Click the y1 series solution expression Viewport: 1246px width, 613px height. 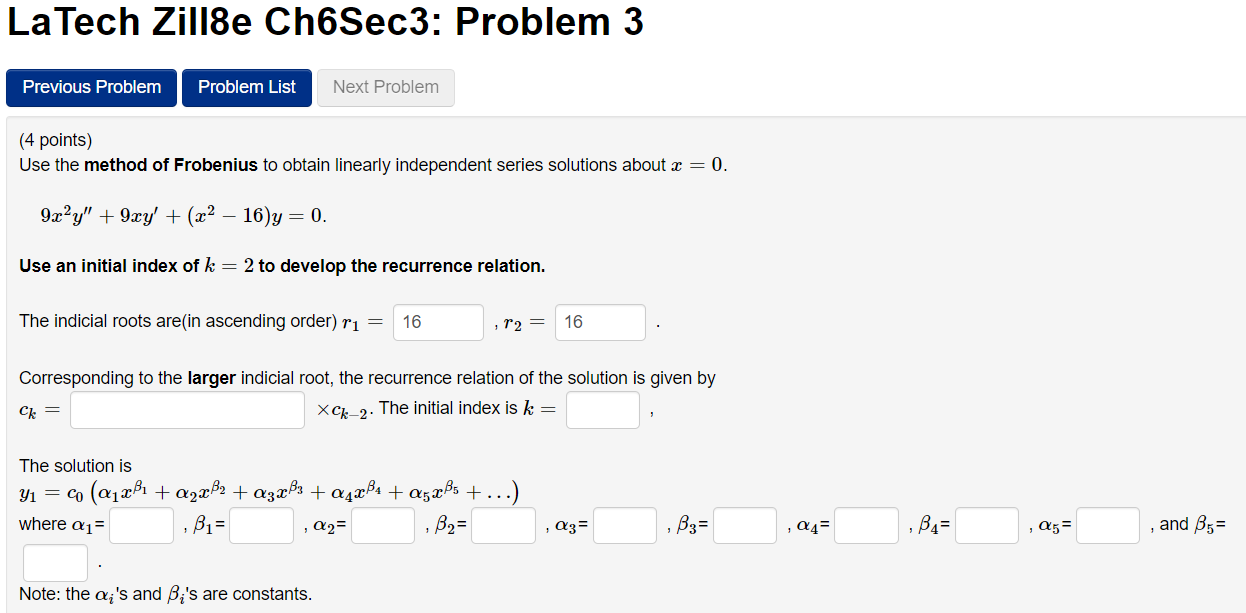(x=268, y=493)
